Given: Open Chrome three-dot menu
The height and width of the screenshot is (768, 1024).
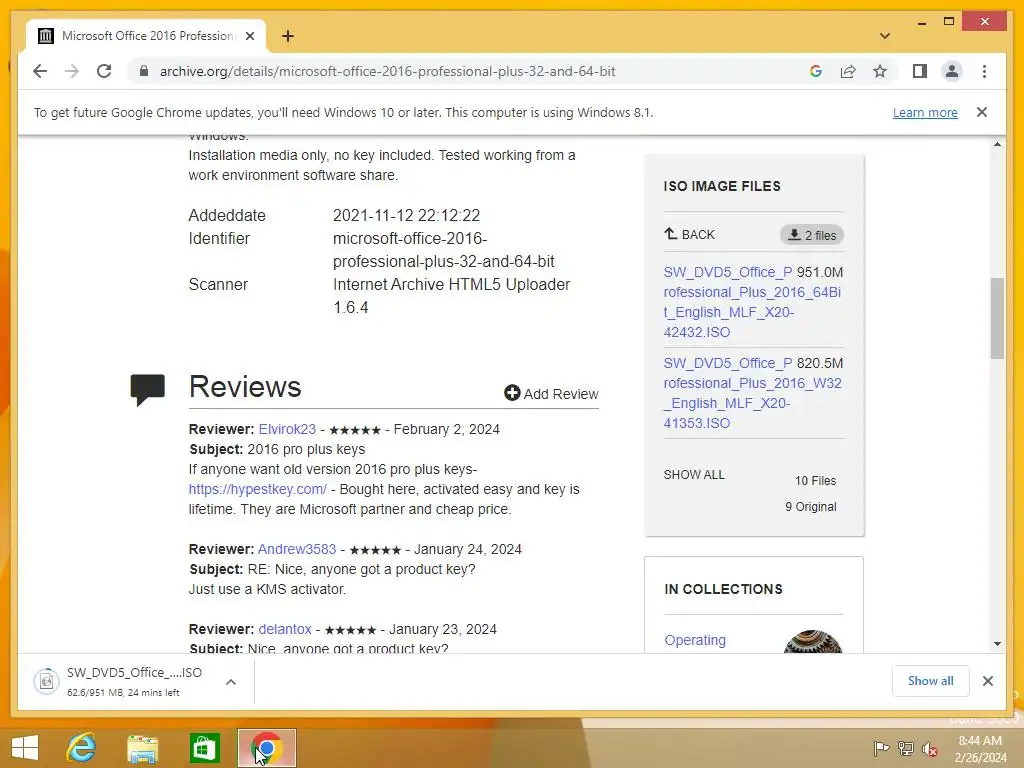Looking at the screenshot, I should [984, 71].
